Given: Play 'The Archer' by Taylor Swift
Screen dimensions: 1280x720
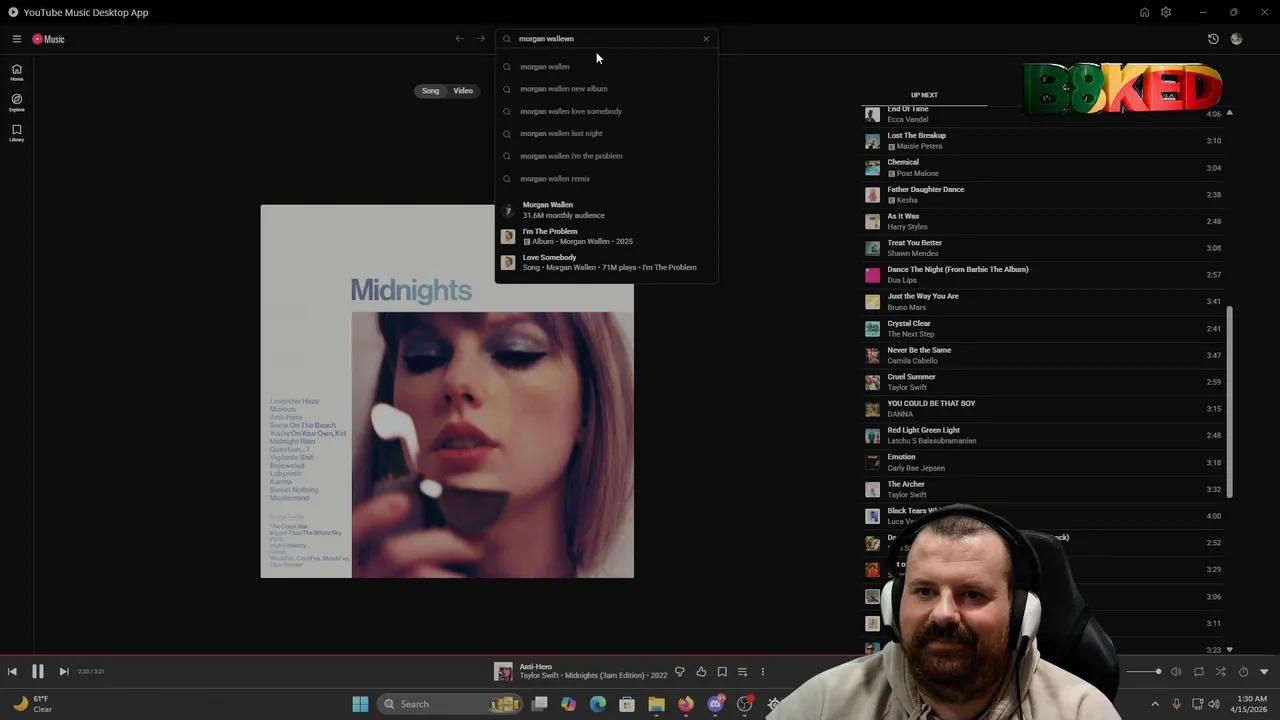Looking at the screenshot, I should pyautogui.click(x=1042, y=490).
